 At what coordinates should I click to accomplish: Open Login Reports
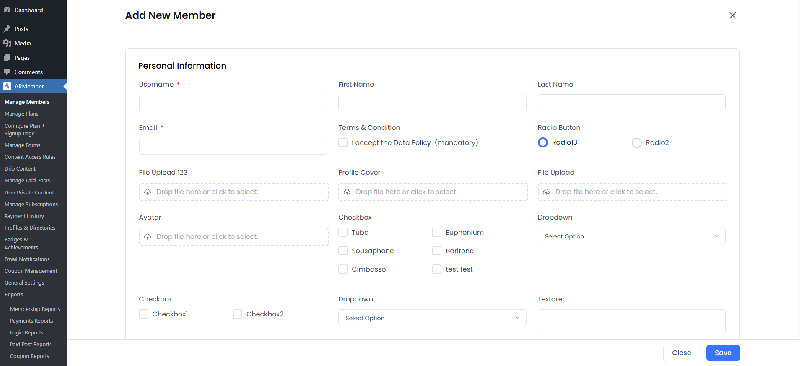point(26,333)
